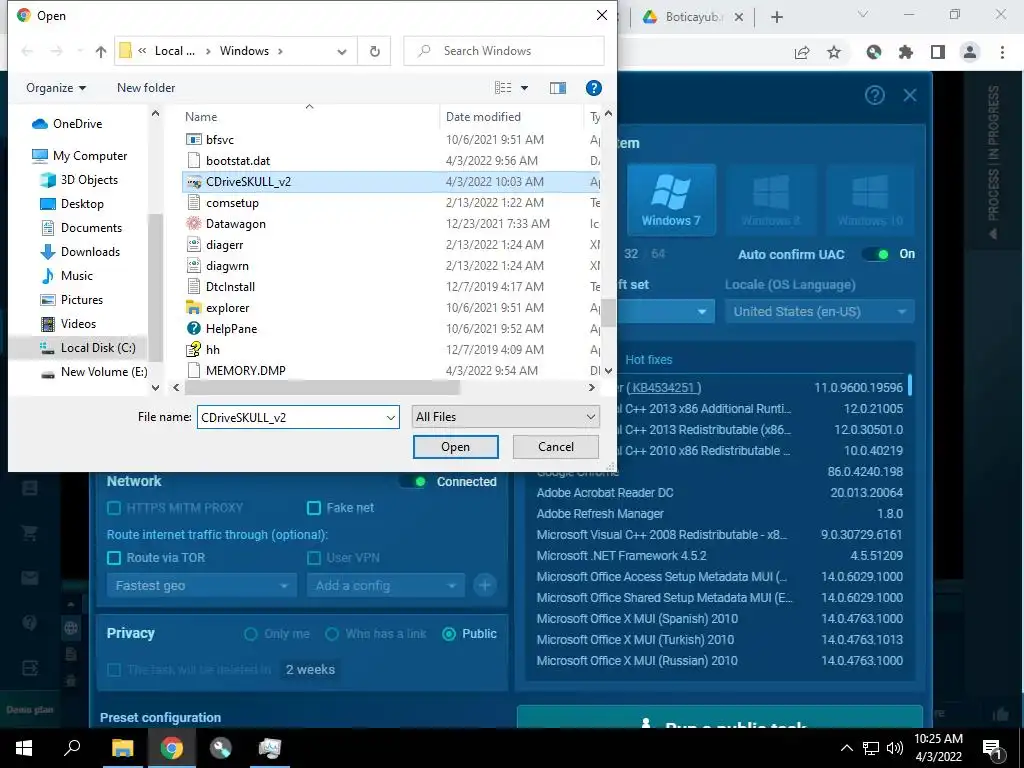The height and width of the screenshot is (768, 1024).
Task: Select MEMORY.DMP file
Action: (236, 370)
